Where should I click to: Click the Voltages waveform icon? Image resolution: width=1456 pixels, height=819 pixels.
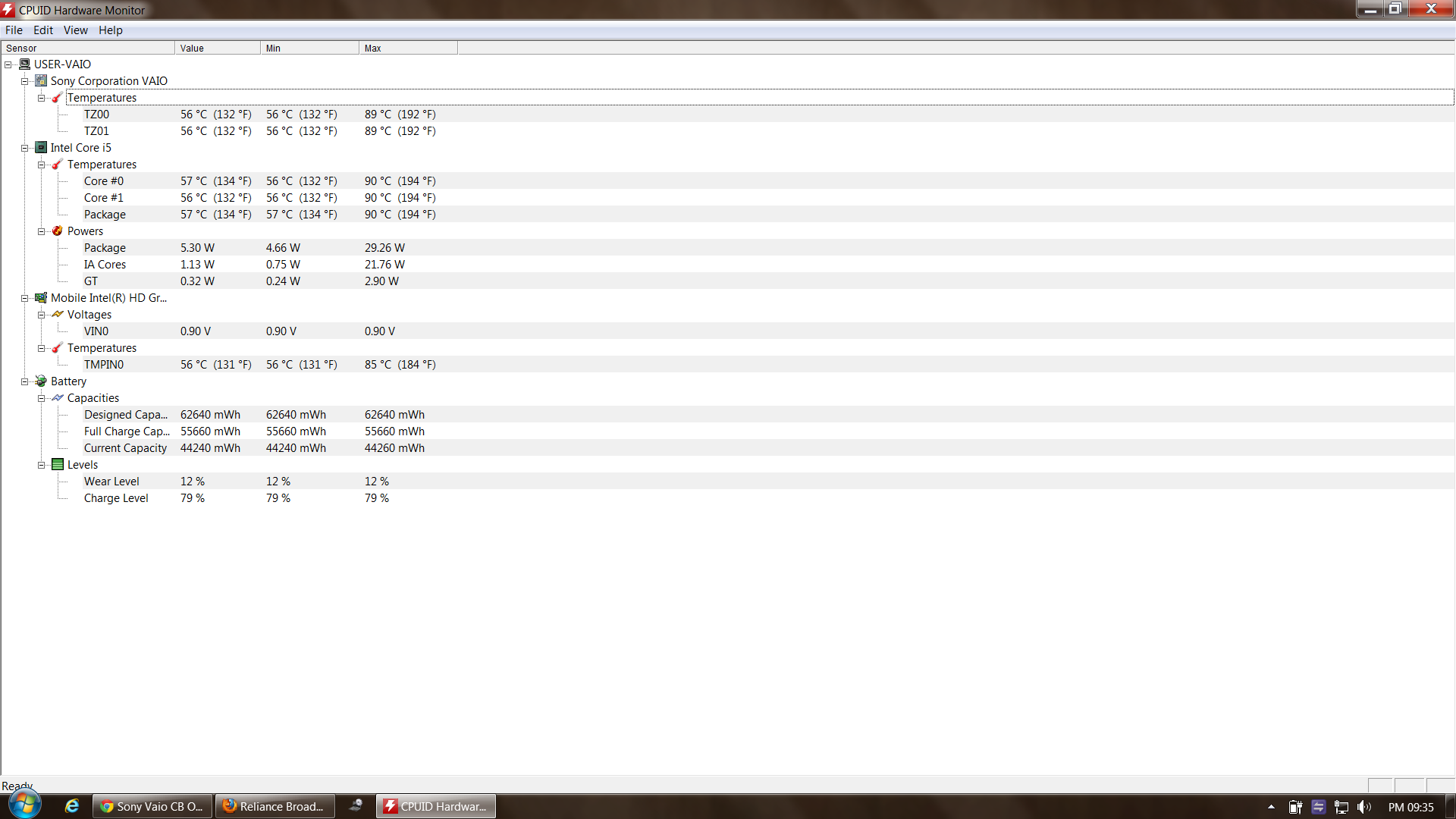[x=57, y=314]
